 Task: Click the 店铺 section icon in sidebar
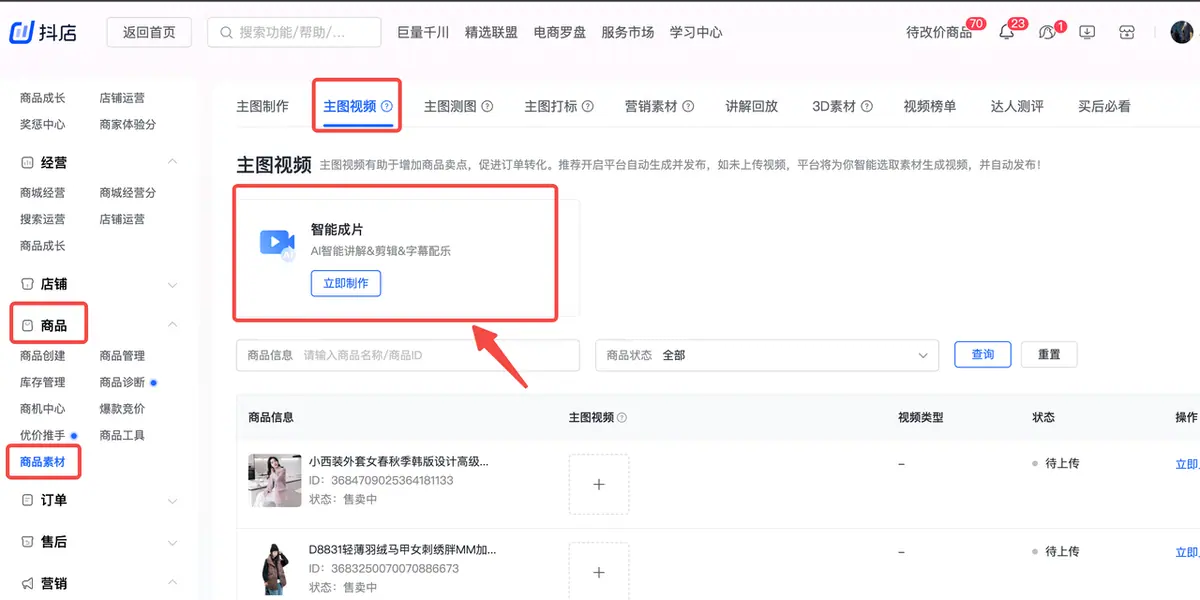point(27,284)
